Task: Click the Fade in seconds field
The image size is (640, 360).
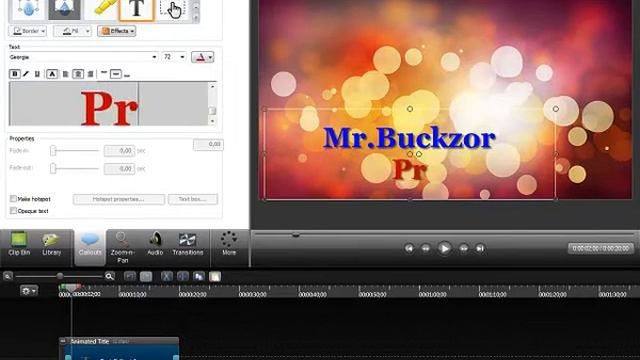Action: [x=119, y=151]
